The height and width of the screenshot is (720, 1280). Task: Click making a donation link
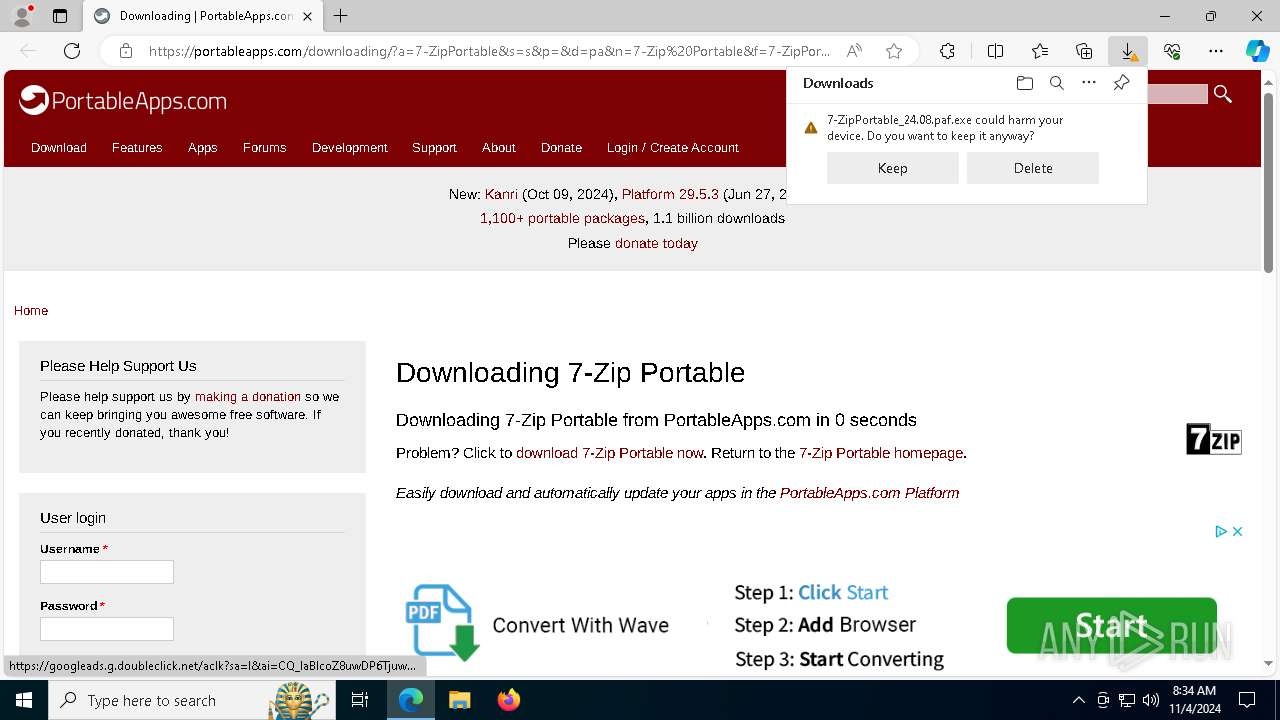point(248,397)
